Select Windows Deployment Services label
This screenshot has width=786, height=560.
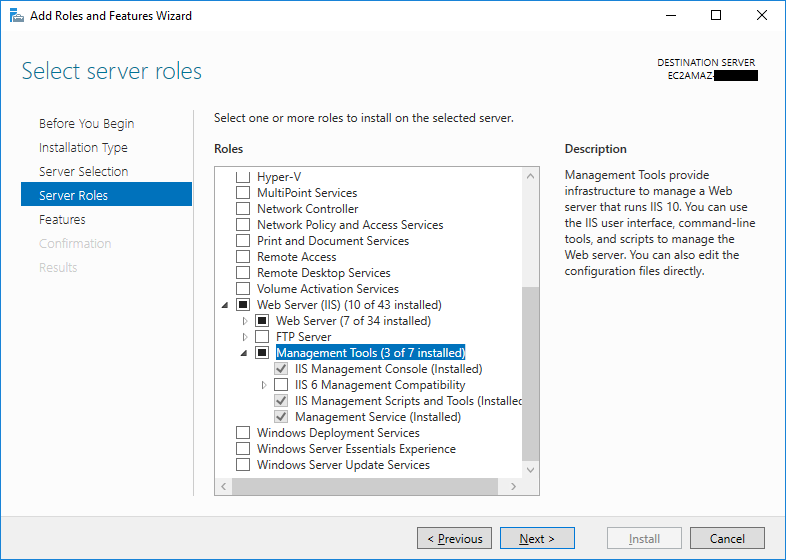point(338,433)
